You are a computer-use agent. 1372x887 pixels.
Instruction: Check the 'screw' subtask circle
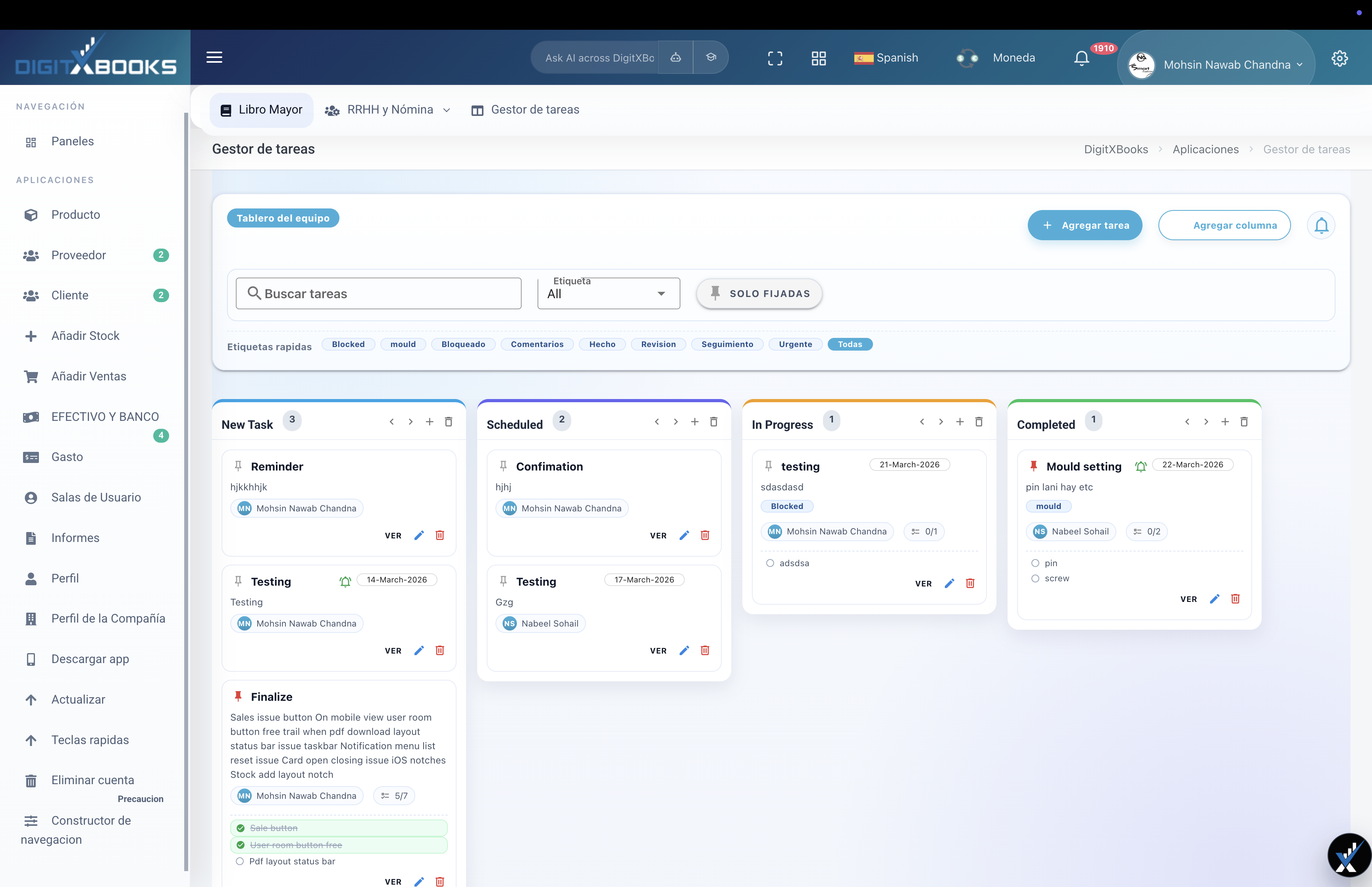pos(1035,578)
